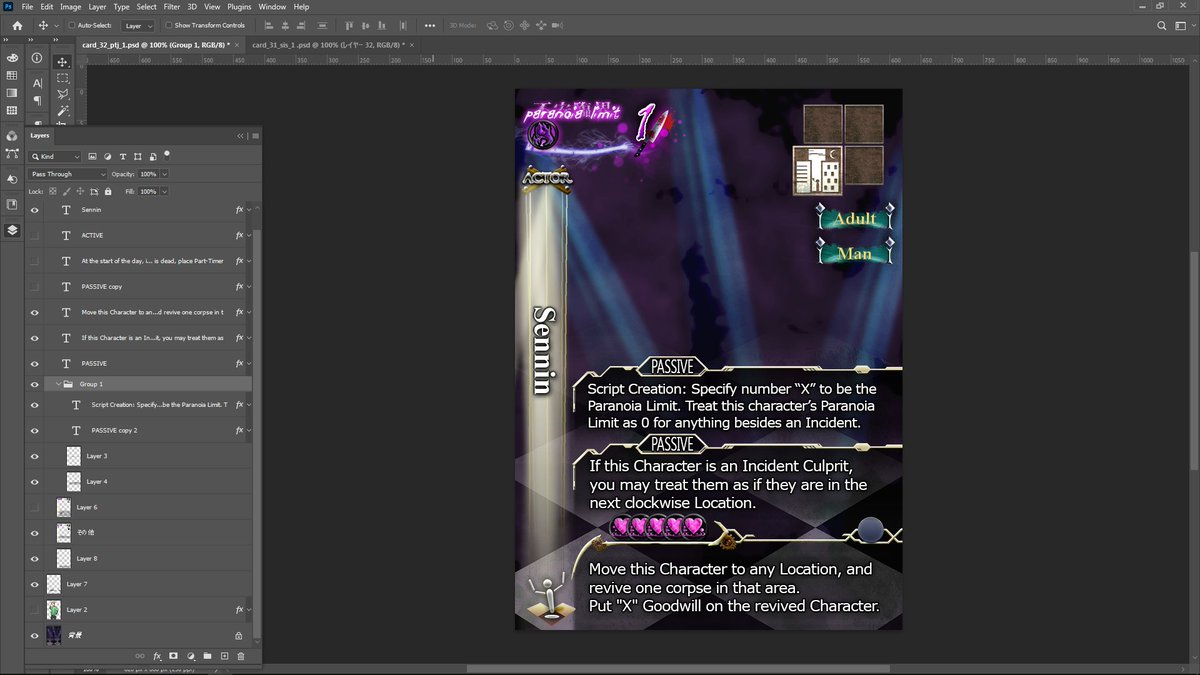Hide the Group 1 layer group
Screen dimensions: 1200x675
point(35,384)
